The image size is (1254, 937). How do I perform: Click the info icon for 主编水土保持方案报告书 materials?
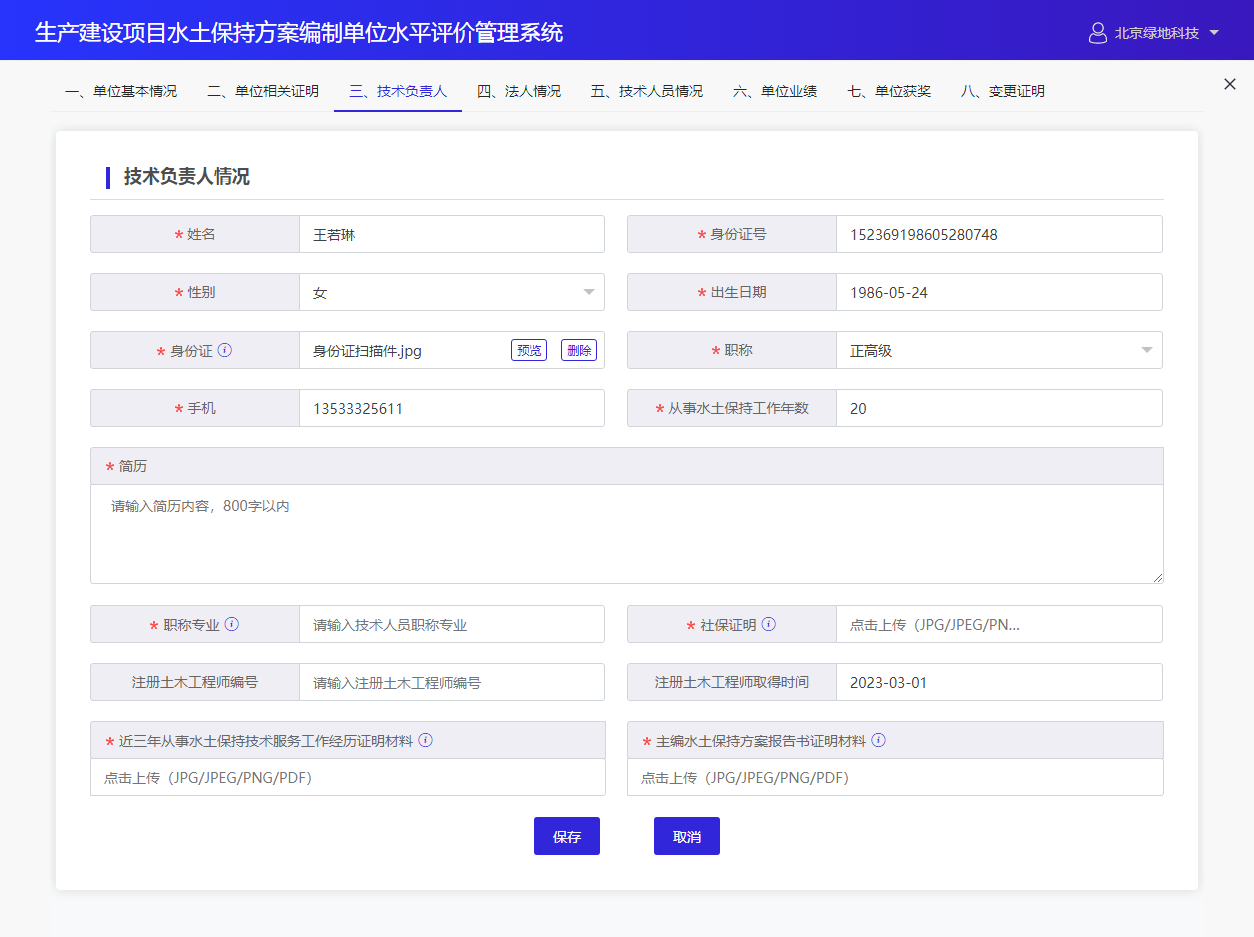pos(878,740)
